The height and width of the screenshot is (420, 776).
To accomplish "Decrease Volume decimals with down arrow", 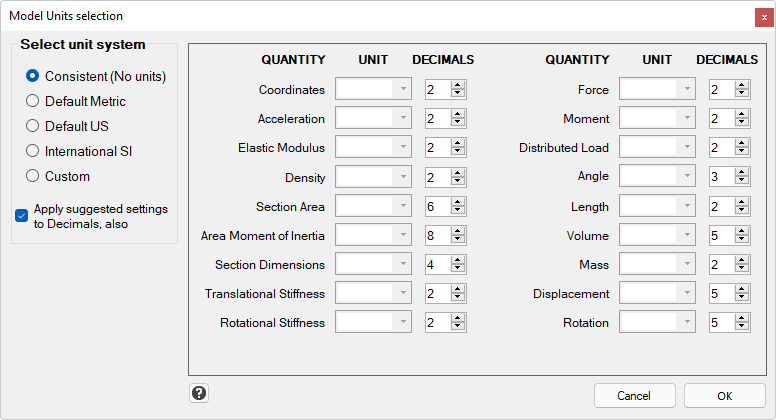I will pyautogui.click(x=741, y=240).
